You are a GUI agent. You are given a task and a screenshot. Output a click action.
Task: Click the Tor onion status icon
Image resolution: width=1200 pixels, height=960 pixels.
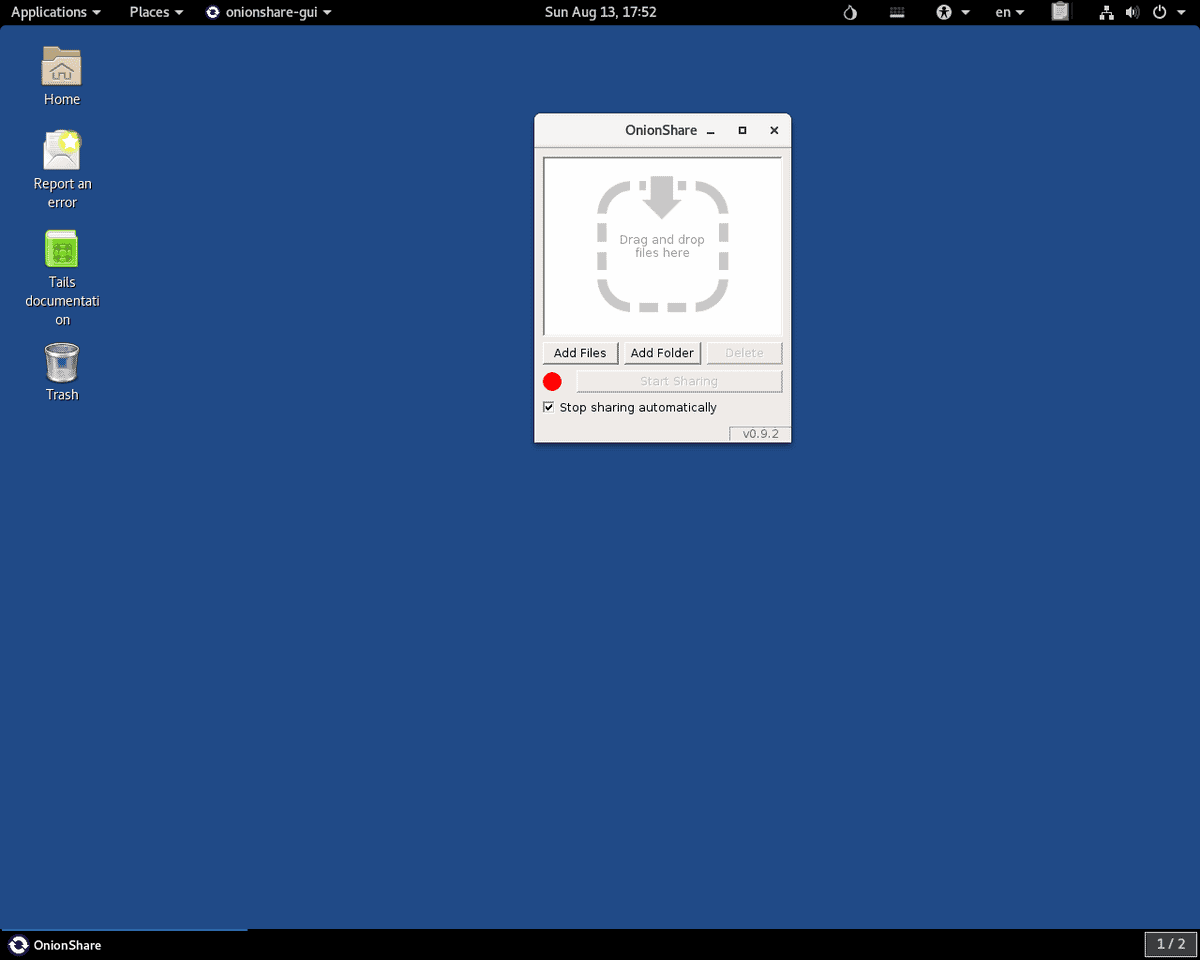pos(850,13)
